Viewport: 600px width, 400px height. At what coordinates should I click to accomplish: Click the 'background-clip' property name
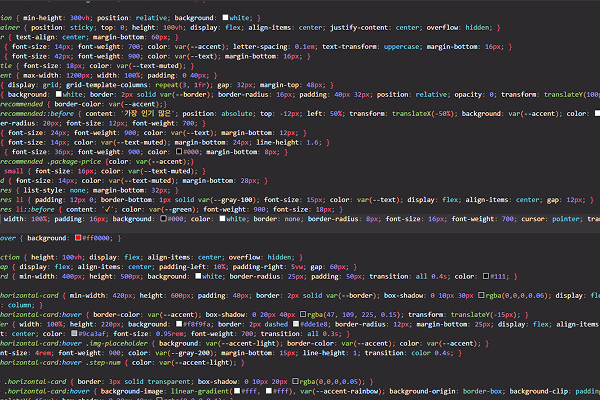[539, 391]
